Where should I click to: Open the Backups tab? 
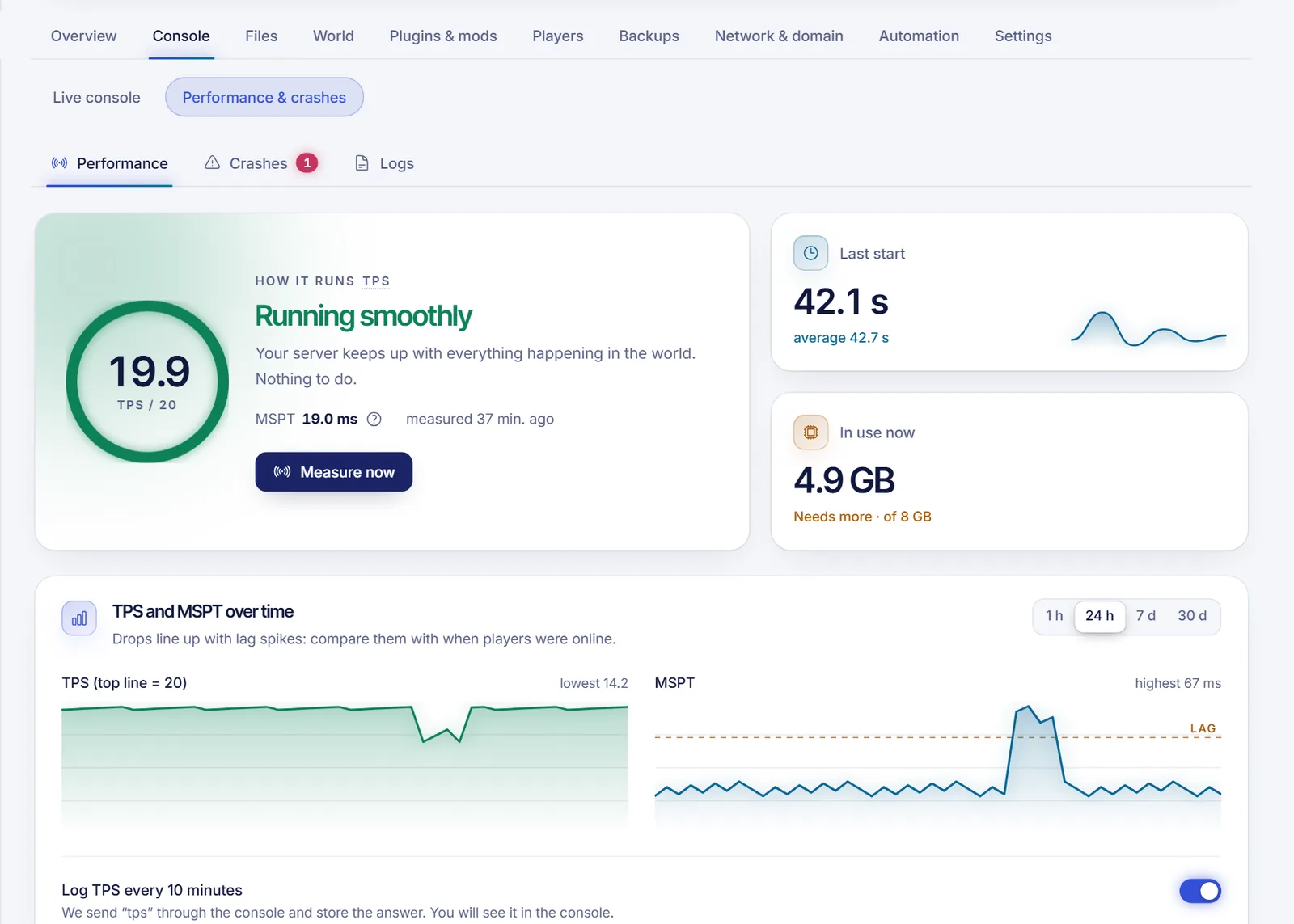[649, 36]
